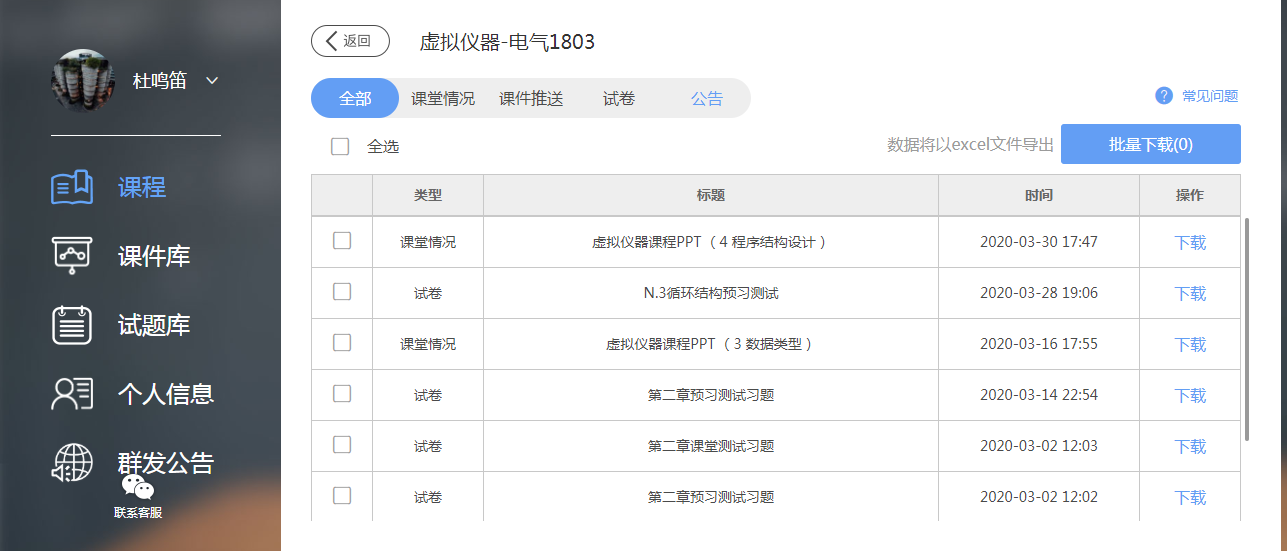Click the 常见问题 question mark icon
Image resolution: width=1287 pixels, height=551 pixels.
pyautogui.click(x=1163, y=96)
